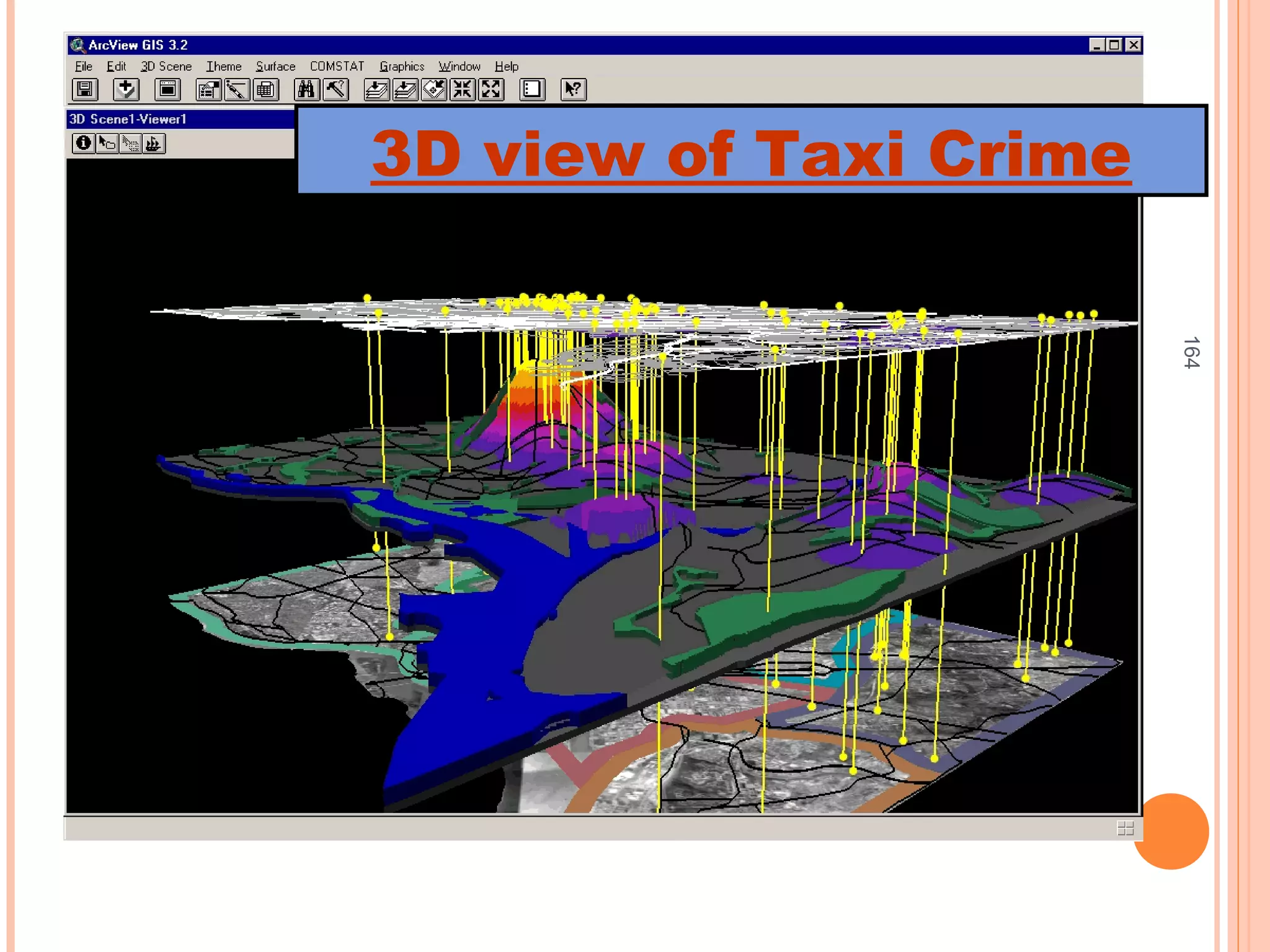Click the Save project toolbar icon
Viewport: 1270px width, 952px height.
[x=85, y=90]
